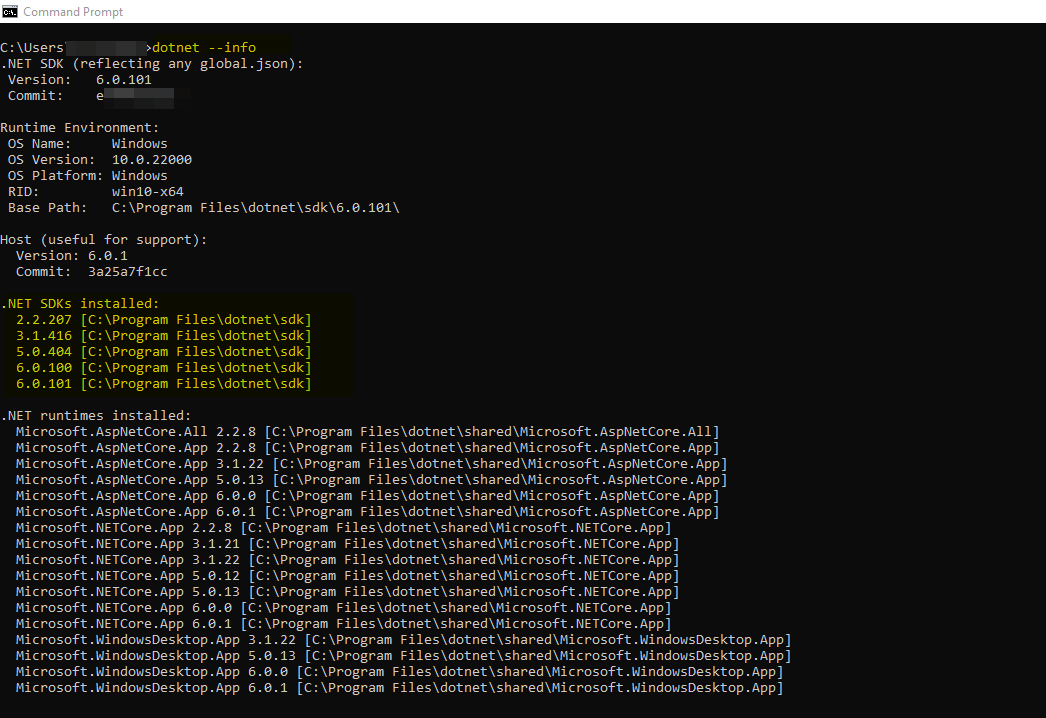
Task: Click the Microsoft.WindowsDesktop.App 3.1.22 line
Action: coord(404,640)
